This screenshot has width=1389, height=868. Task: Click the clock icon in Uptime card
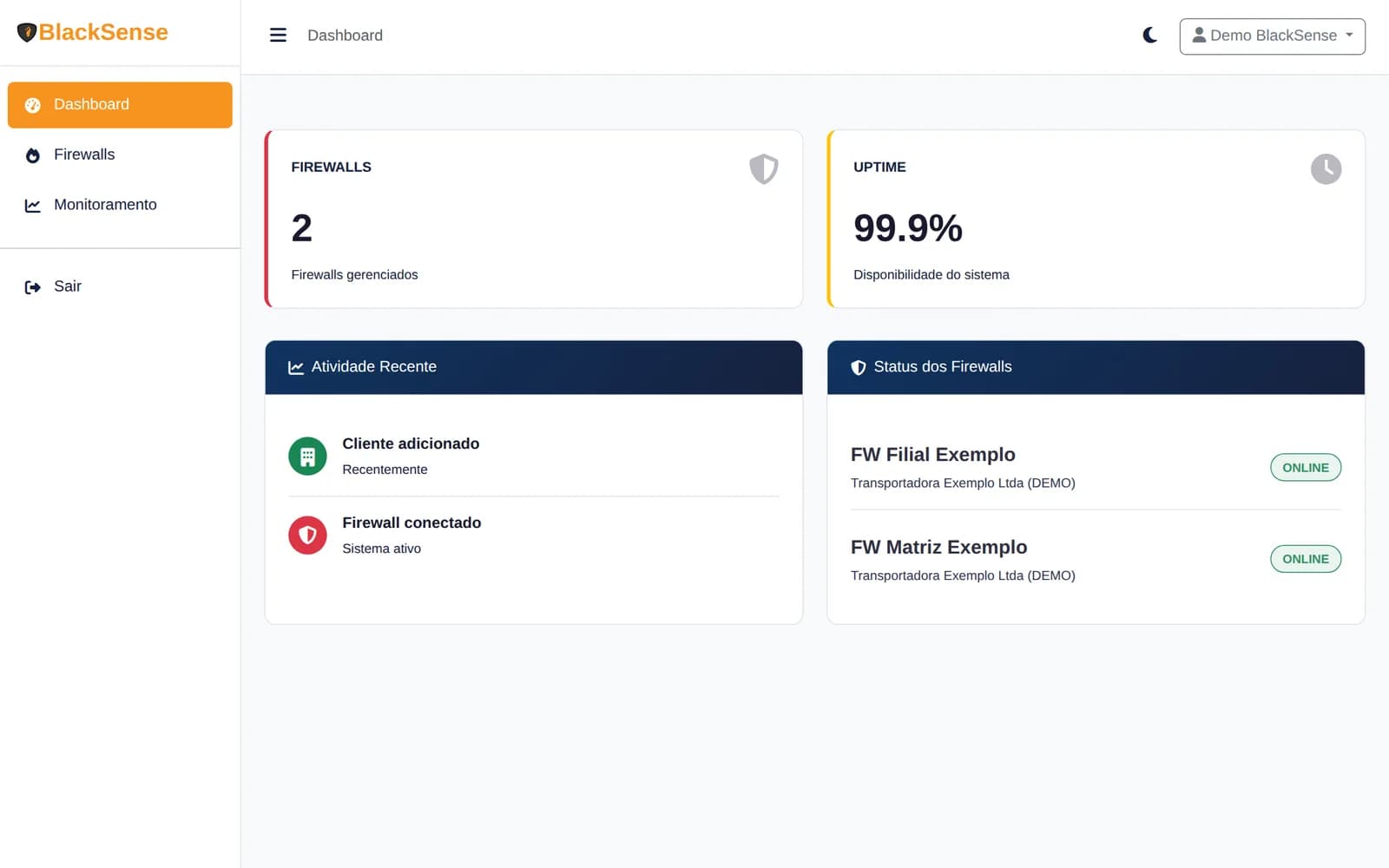(1326, 168)
